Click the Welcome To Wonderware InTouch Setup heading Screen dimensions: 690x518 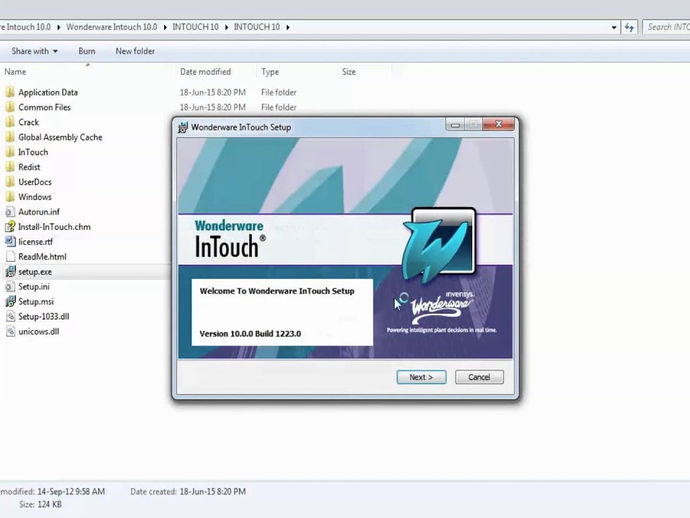277,291
